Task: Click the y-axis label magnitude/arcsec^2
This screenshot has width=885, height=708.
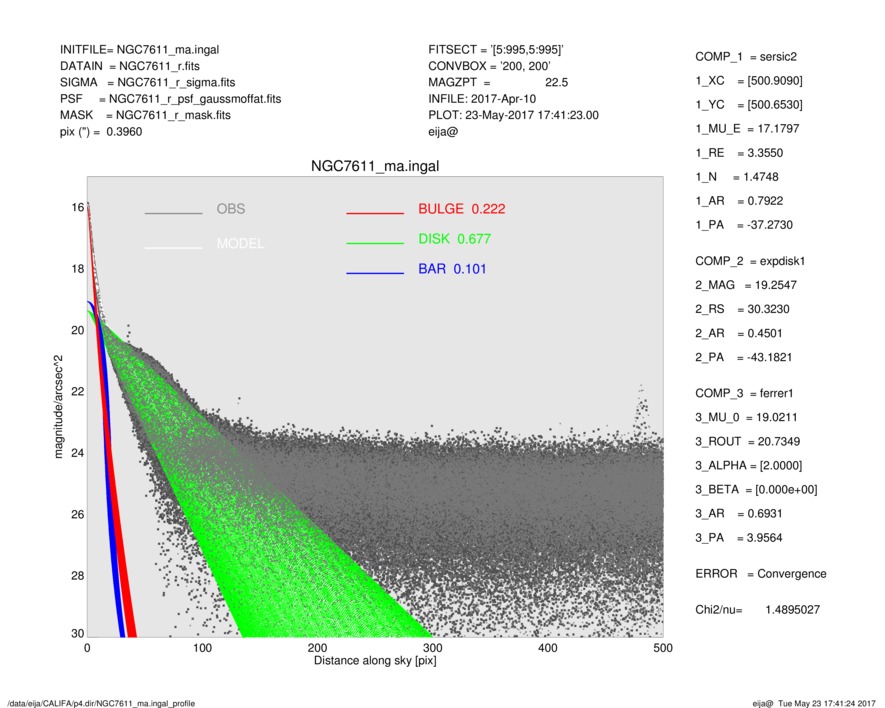Action: pos(59,407)
